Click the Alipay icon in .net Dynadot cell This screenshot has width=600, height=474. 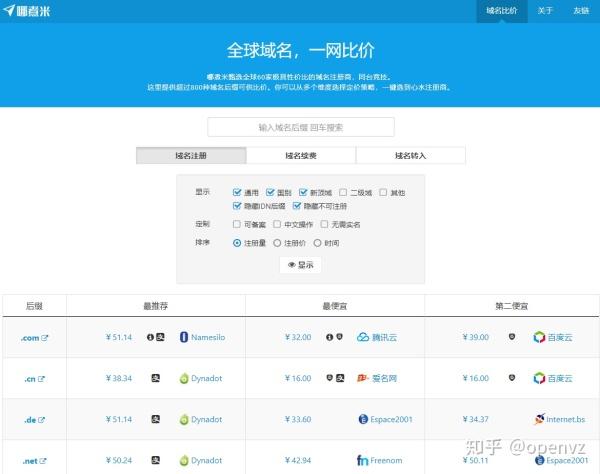[x=155, y=460]
